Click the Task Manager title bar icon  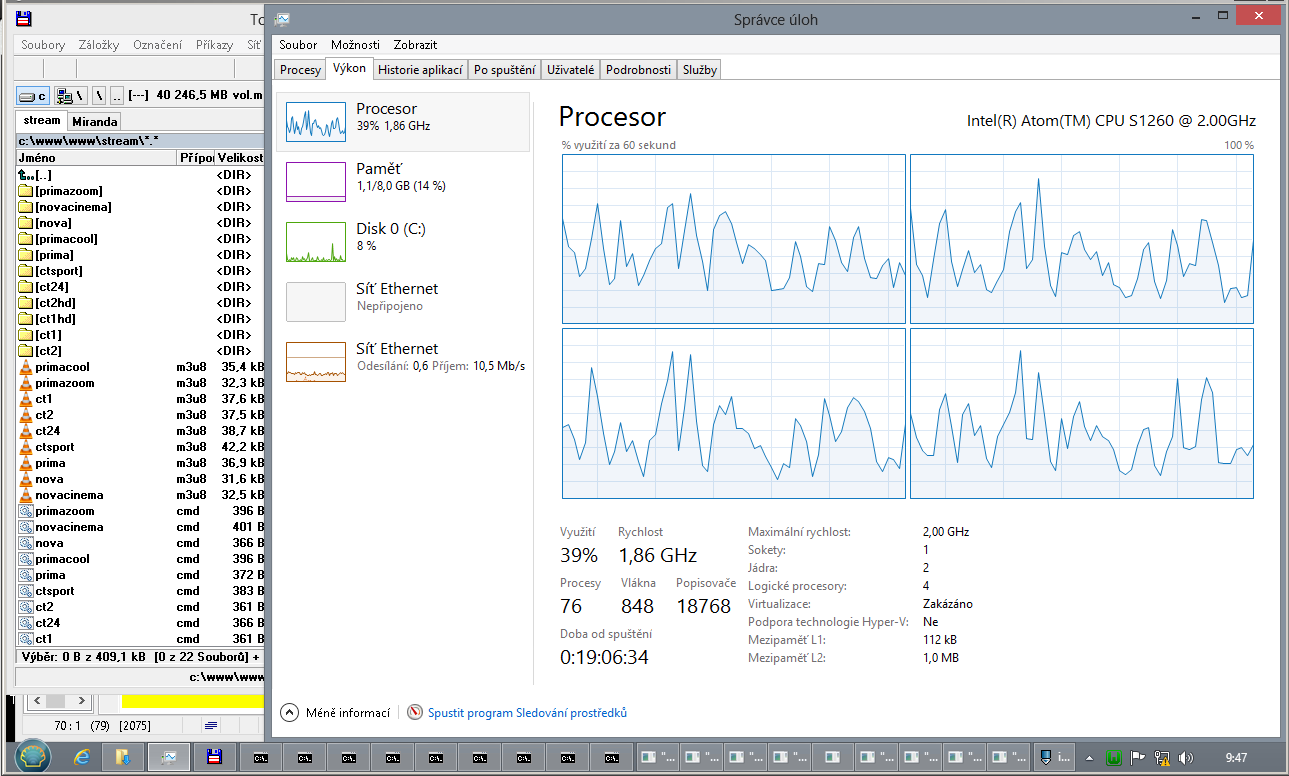[x=283, y=18]
